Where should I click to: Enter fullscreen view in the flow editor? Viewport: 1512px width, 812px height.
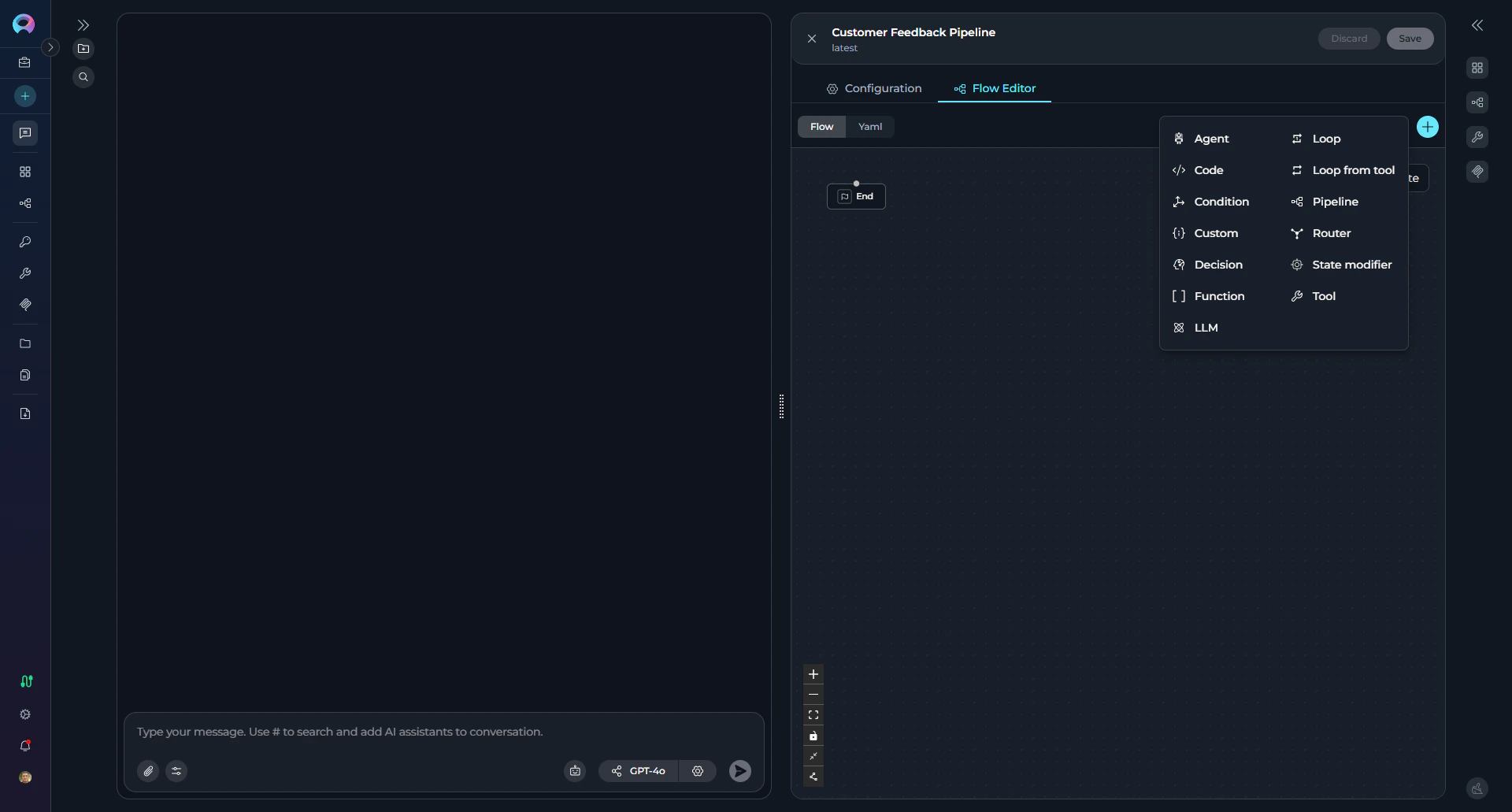click(x=813, y=714)
